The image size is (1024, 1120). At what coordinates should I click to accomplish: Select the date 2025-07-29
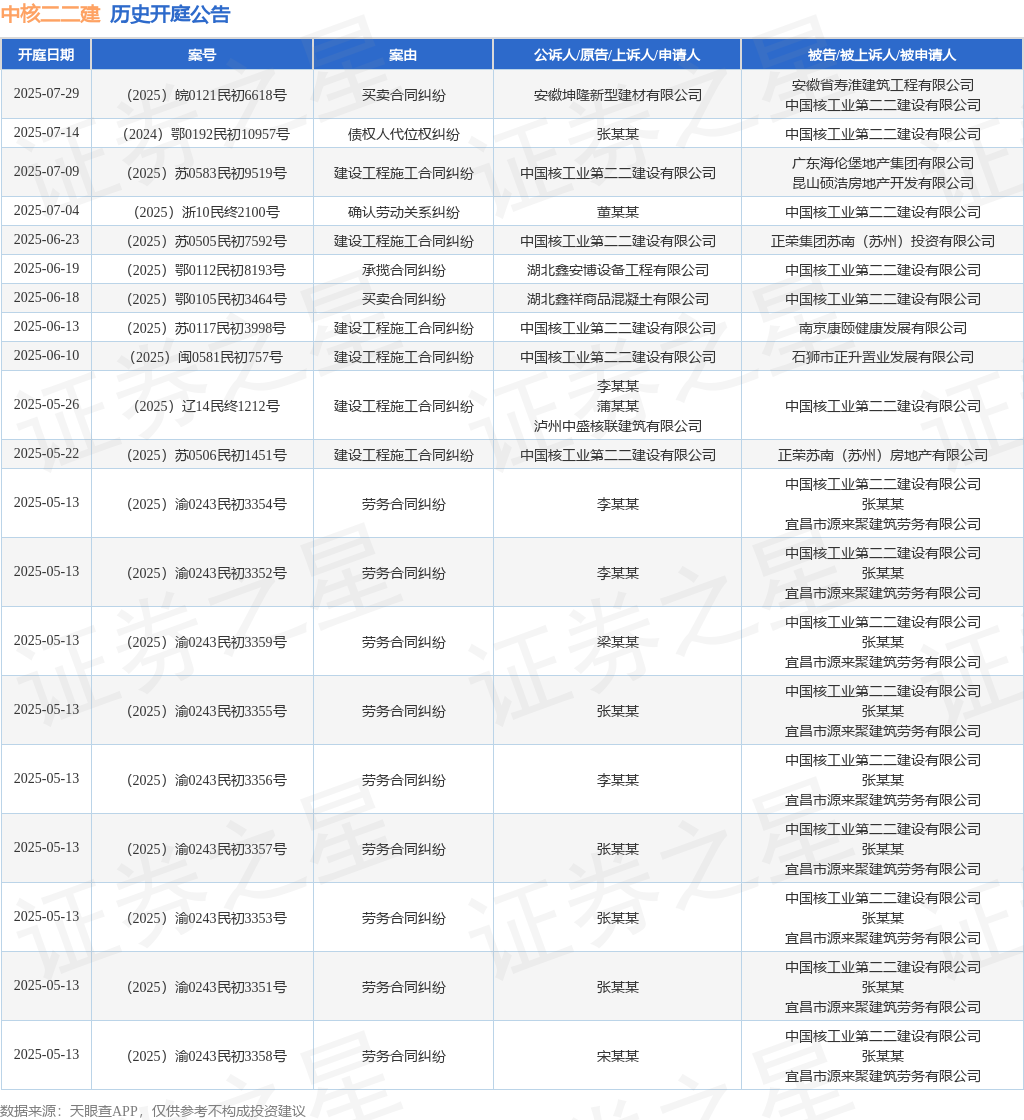(x=46, y=94)
